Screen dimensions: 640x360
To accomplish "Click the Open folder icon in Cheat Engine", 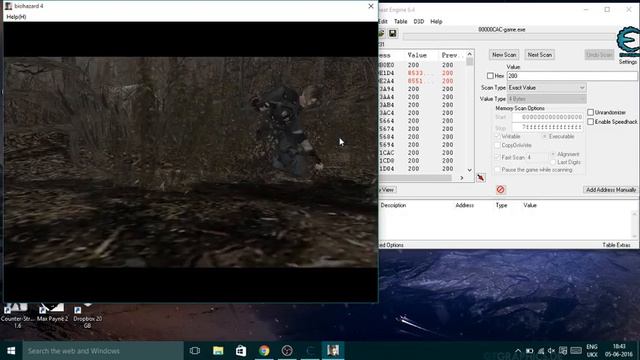I will click(382, 33).
